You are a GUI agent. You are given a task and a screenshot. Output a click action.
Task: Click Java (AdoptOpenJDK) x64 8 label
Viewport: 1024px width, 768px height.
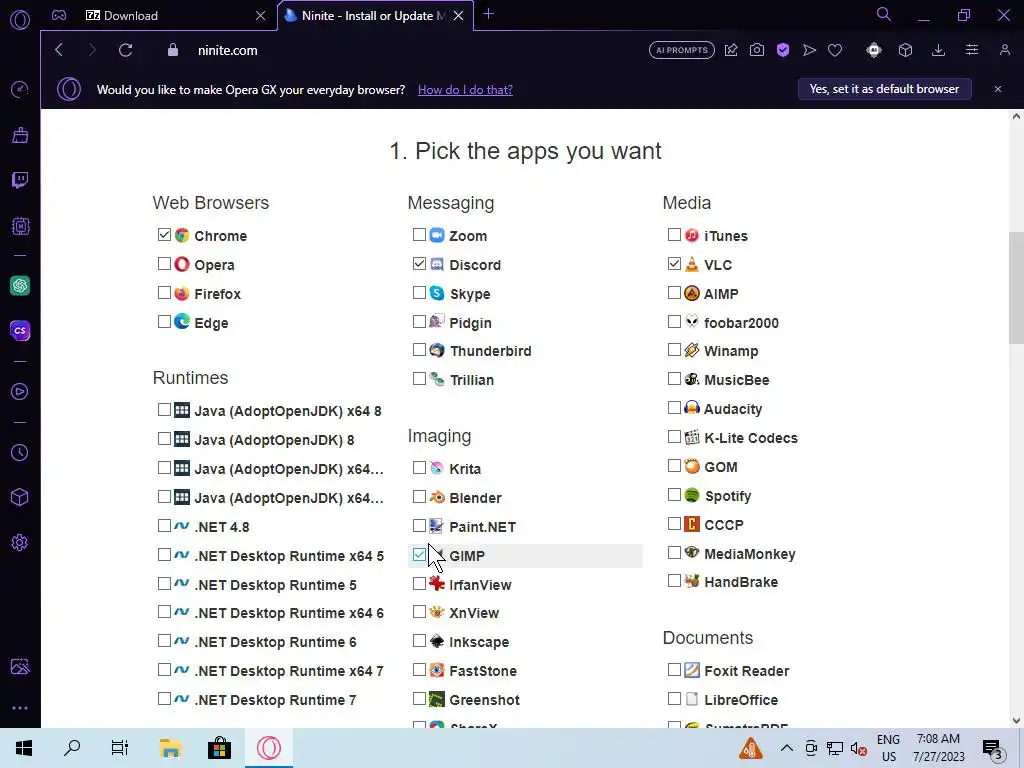(x=288, y=411)
